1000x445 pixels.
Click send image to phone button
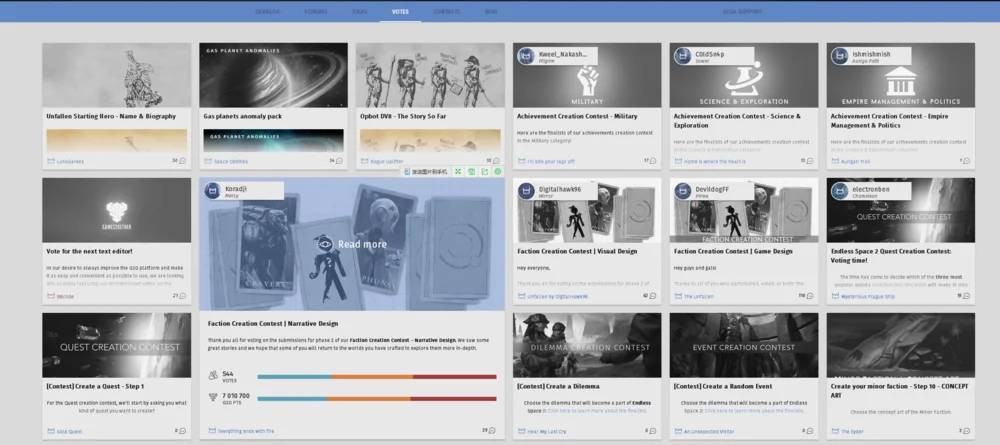tap(426, 171)
